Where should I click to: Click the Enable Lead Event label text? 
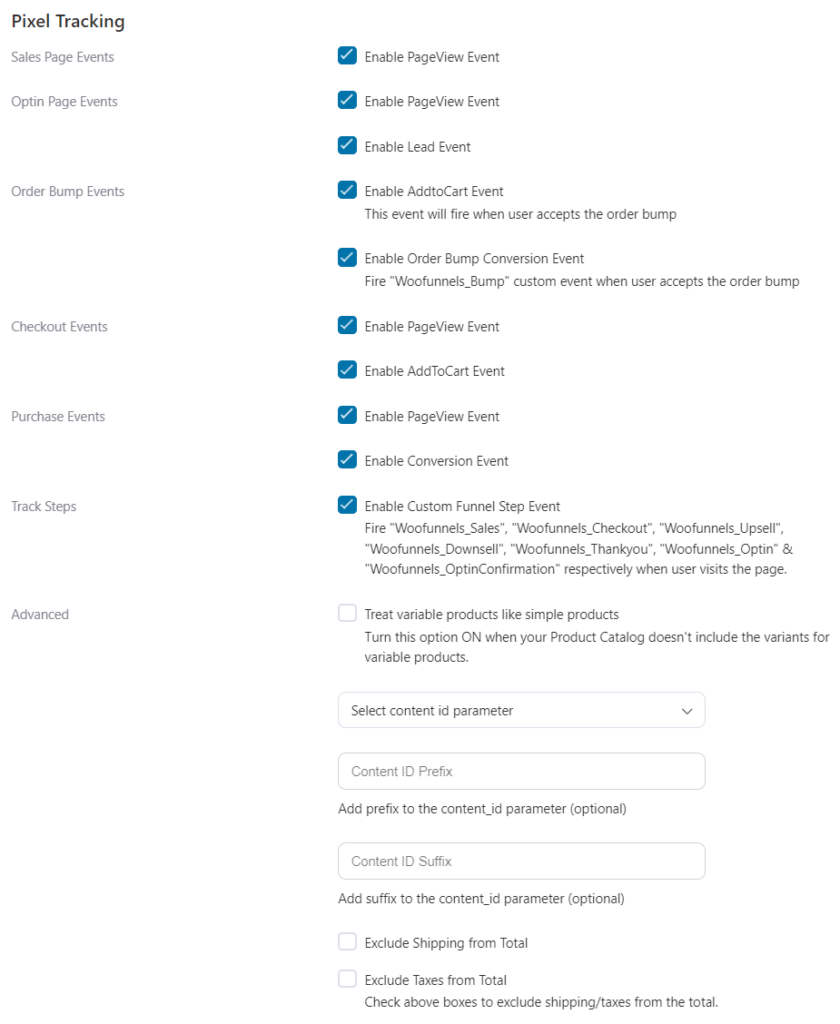417,147
